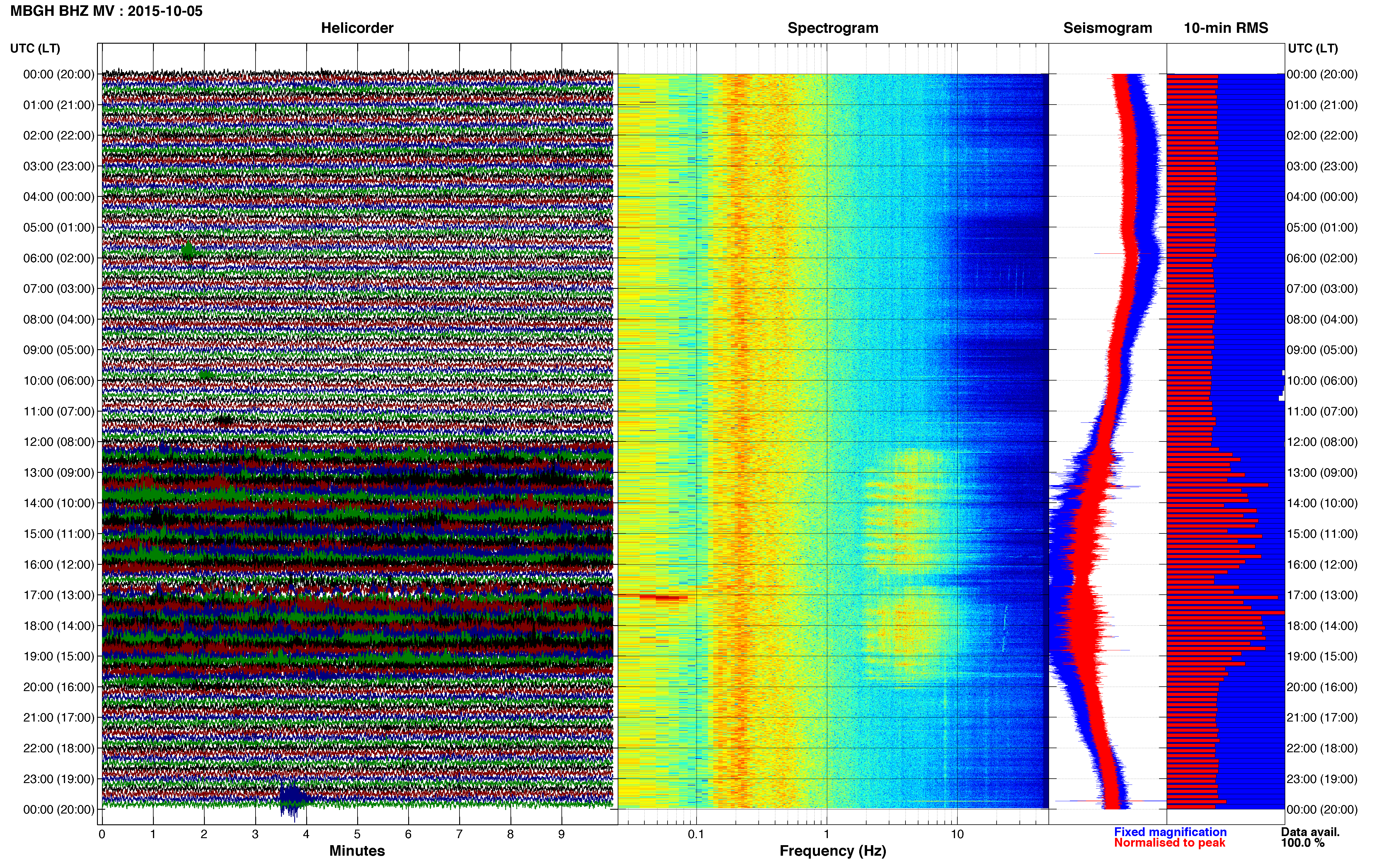Click left time label 20:00 (16:00)
Screen dimensions: 1389x868
[59, 687]
